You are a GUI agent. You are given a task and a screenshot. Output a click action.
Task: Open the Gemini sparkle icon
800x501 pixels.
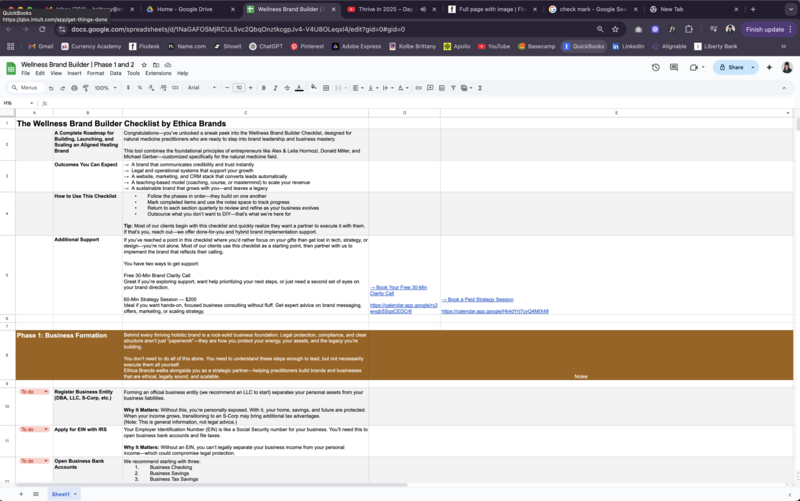[769, 67]
